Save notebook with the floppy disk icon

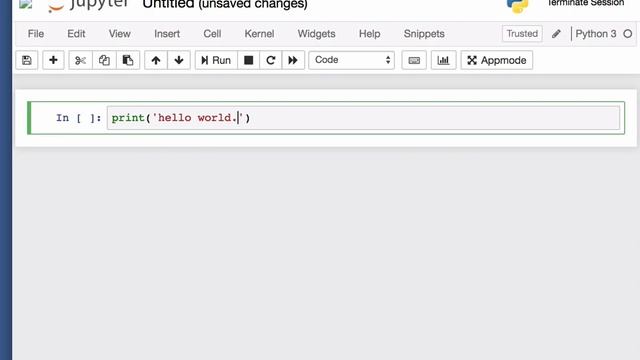pyautogui.click(x=27, y=60)
